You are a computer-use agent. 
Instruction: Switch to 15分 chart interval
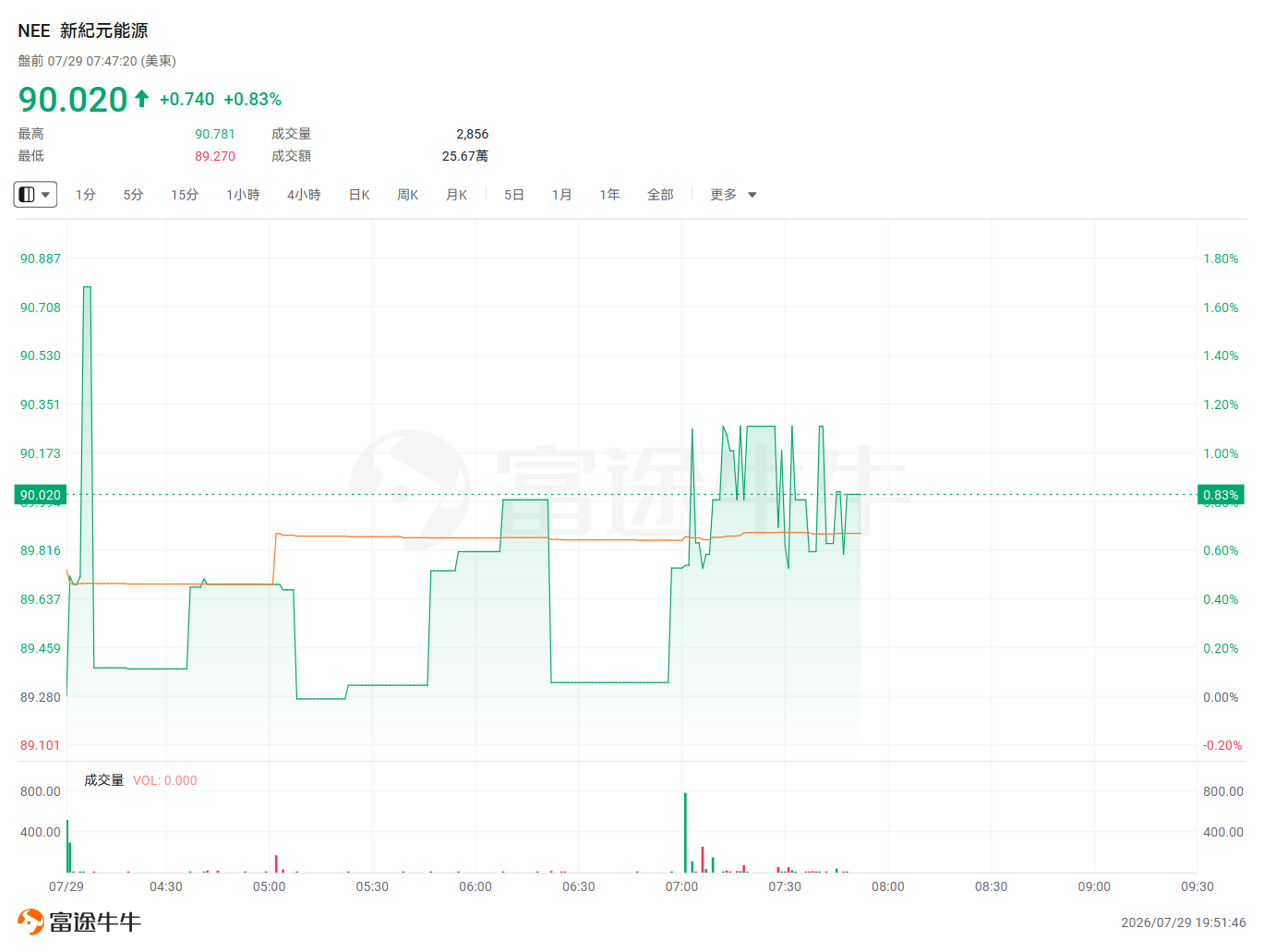pos(185,195)
